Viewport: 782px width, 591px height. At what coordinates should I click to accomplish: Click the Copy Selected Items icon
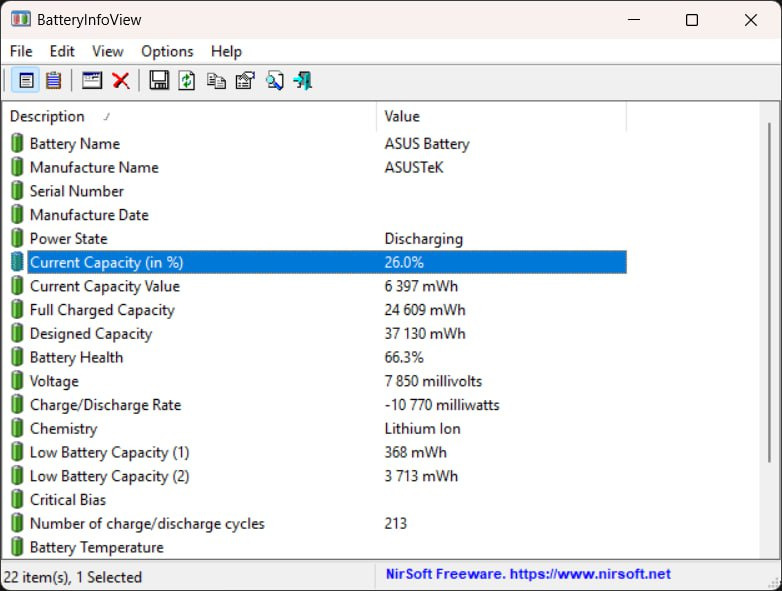click(216, 81)
